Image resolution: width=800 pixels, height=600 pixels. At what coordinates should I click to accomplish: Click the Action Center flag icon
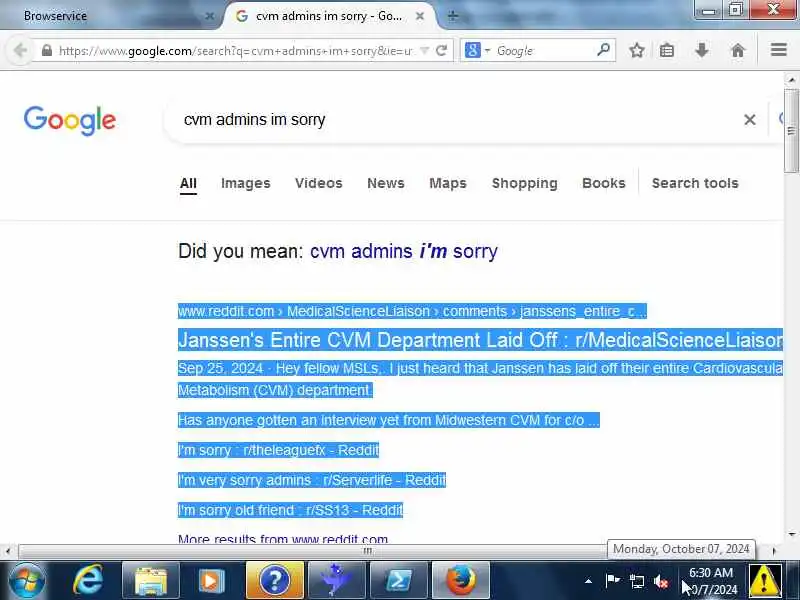(x=613, y=581)
